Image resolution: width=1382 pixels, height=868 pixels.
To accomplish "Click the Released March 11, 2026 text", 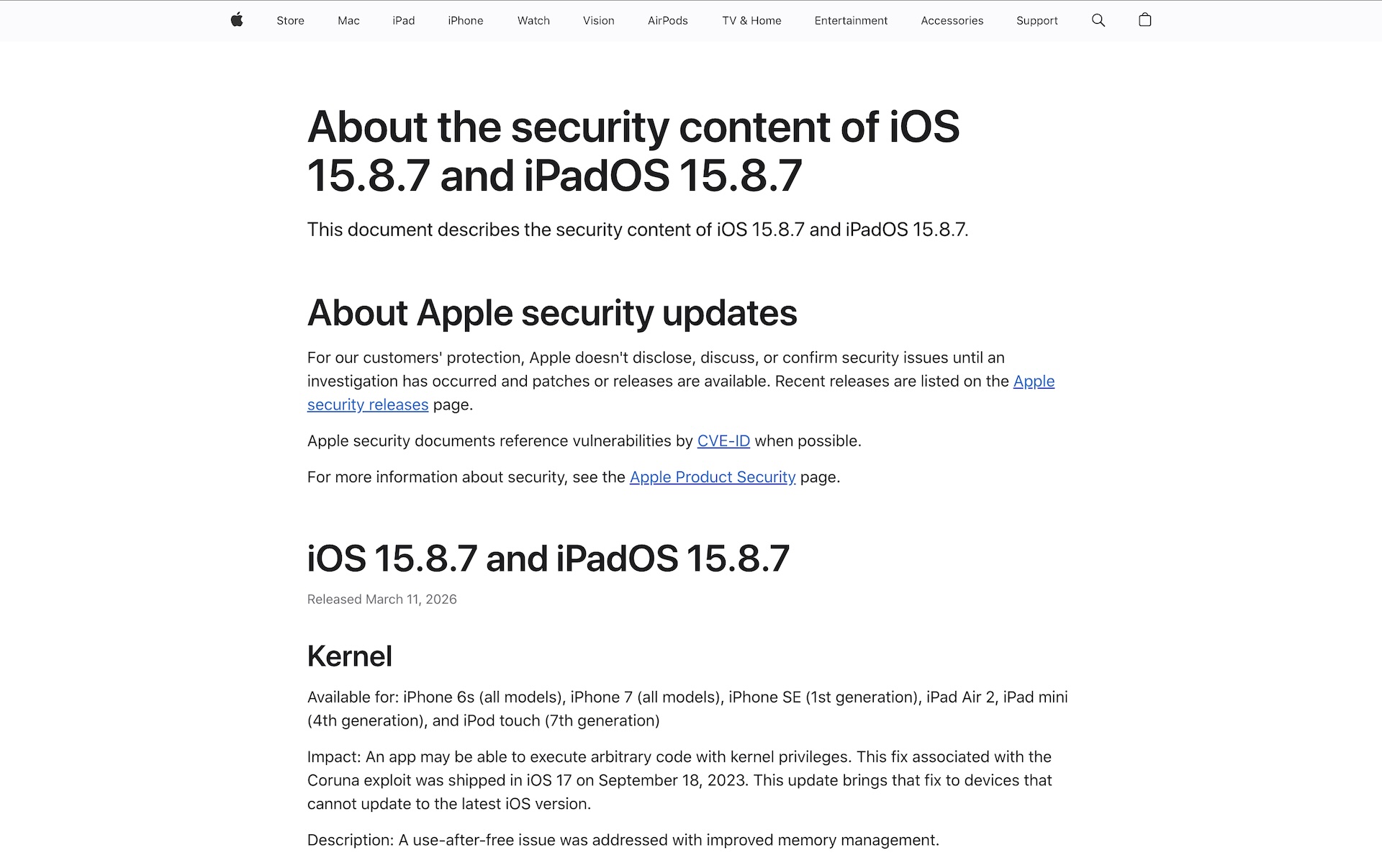I will pyautogui.click(x=381, y=599).
